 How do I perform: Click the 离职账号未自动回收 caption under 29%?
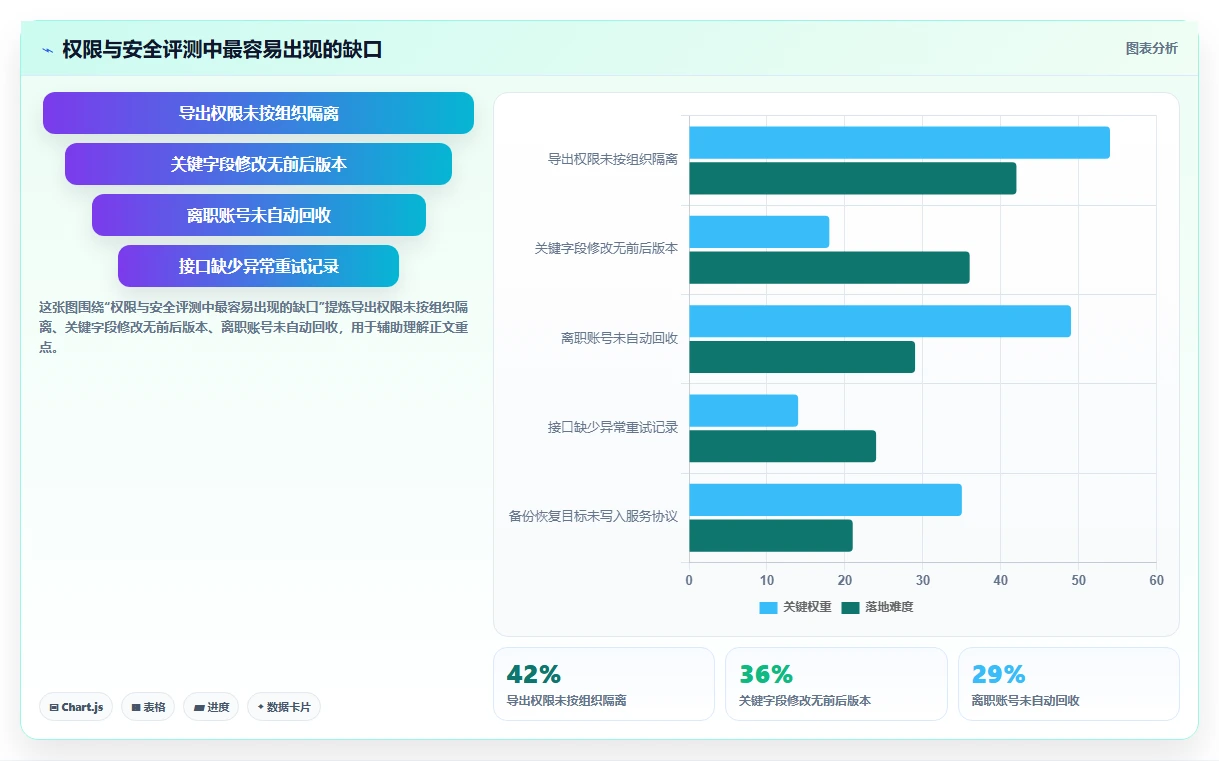click(1026, 701)
